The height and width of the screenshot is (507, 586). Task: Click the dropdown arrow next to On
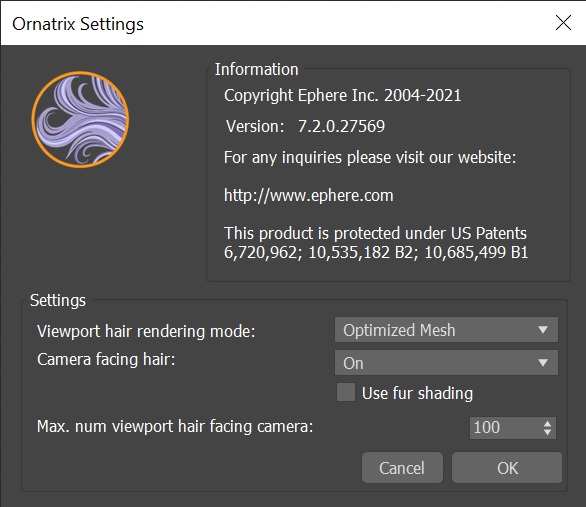point(543,362)
